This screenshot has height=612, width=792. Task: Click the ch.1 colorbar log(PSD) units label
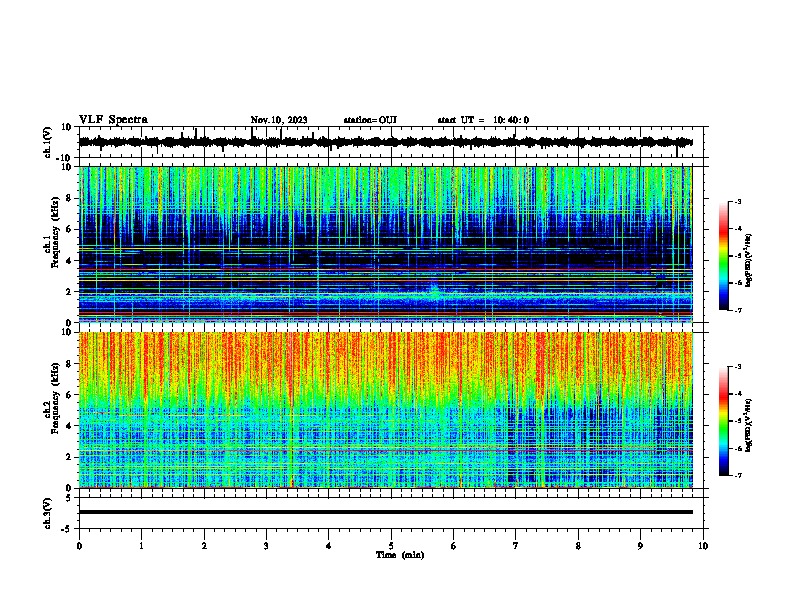point(749,261)
